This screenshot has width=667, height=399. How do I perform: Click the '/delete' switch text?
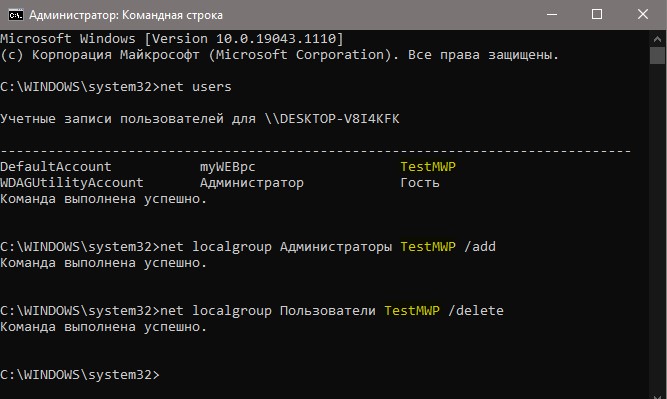[x=476, y=311]
